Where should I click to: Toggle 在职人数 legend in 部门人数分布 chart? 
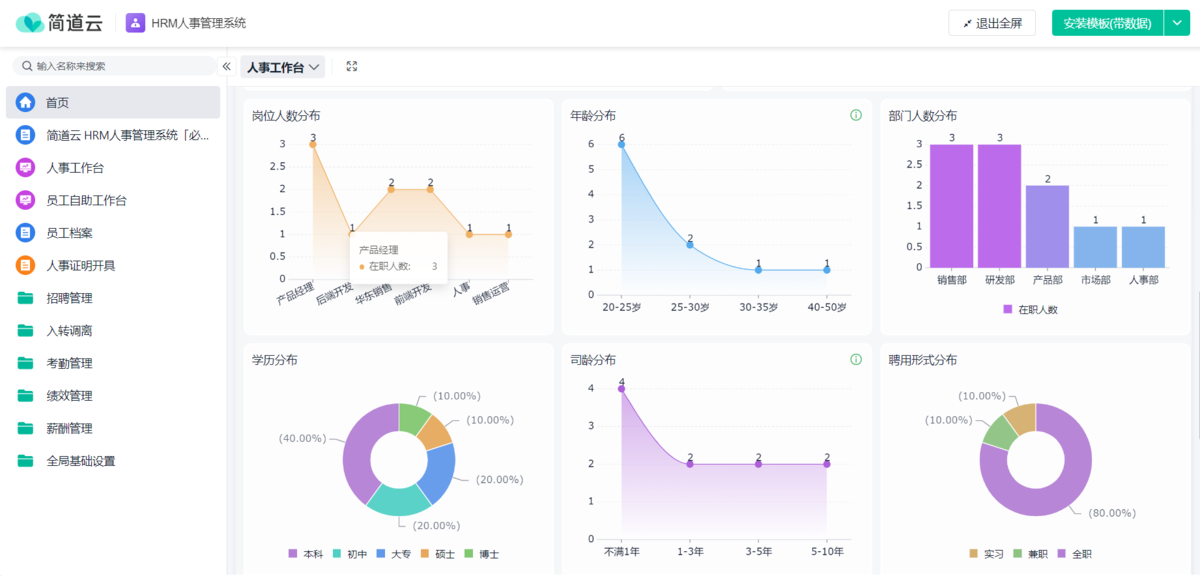coord(1030,309)
